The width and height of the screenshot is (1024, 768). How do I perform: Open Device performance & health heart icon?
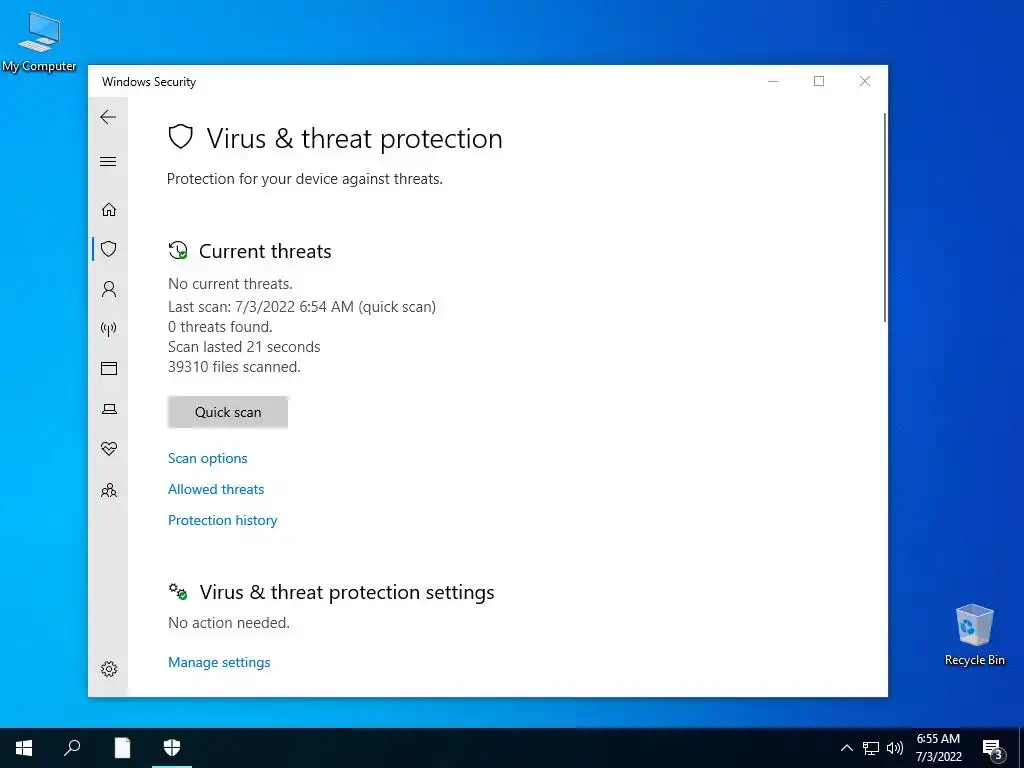(x=109, y=449)
